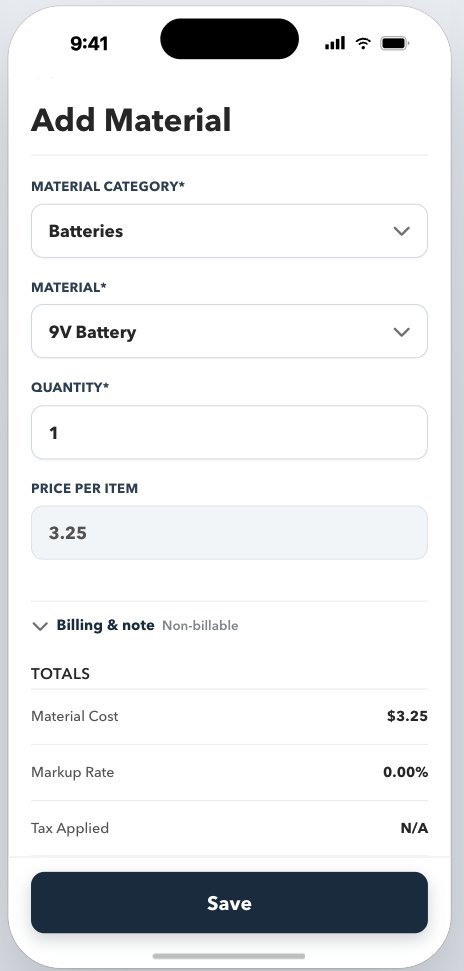Tap the 9:41 clock in status bar
This screenshot has height=971, width=464.
[x=89, y=43]
